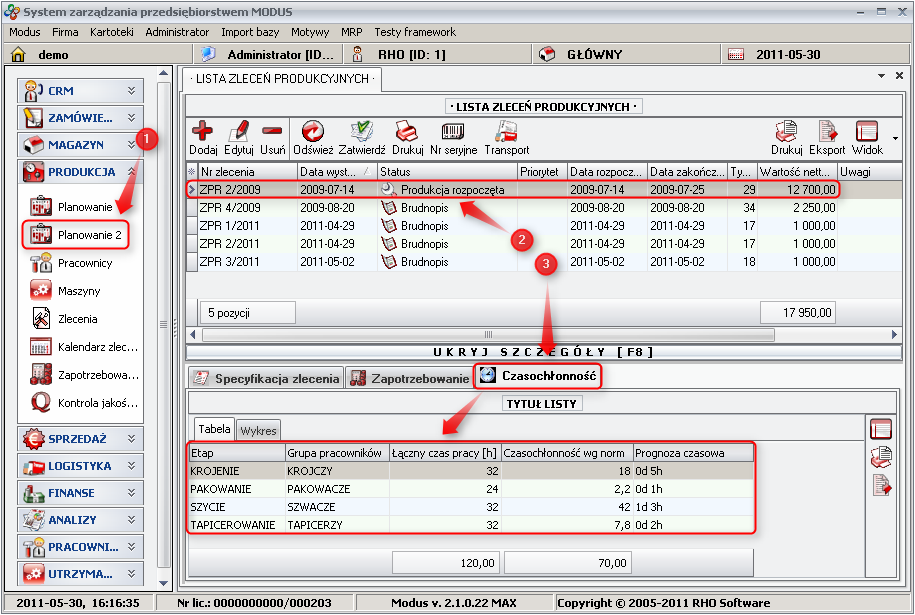The height and width of the screenshot is (615, 915).
Task: Approve order with the Zatwierdź icon
Action: [362, 132]
